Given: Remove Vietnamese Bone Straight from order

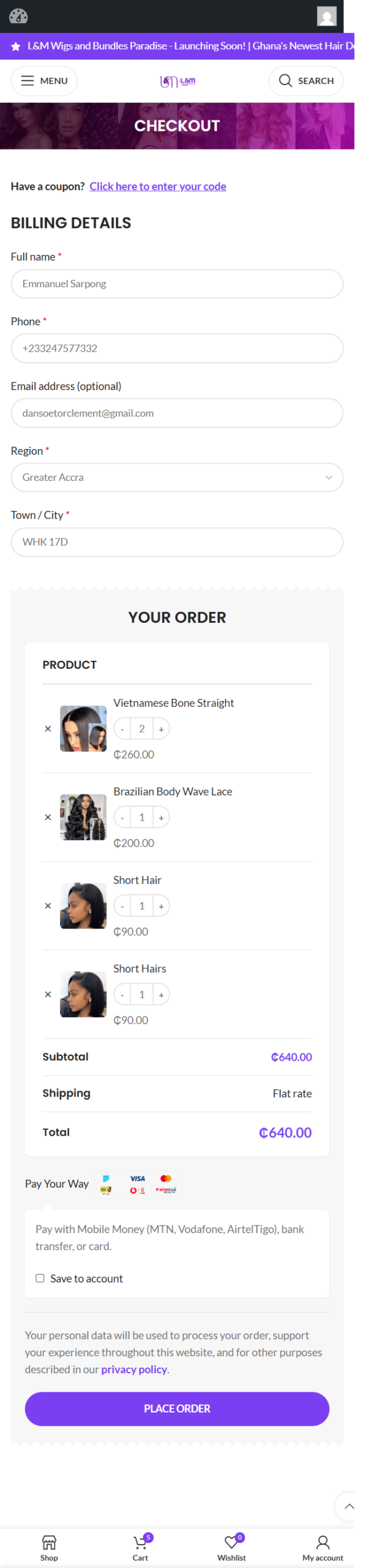Looking at the screenshot, I should [48, 729].
